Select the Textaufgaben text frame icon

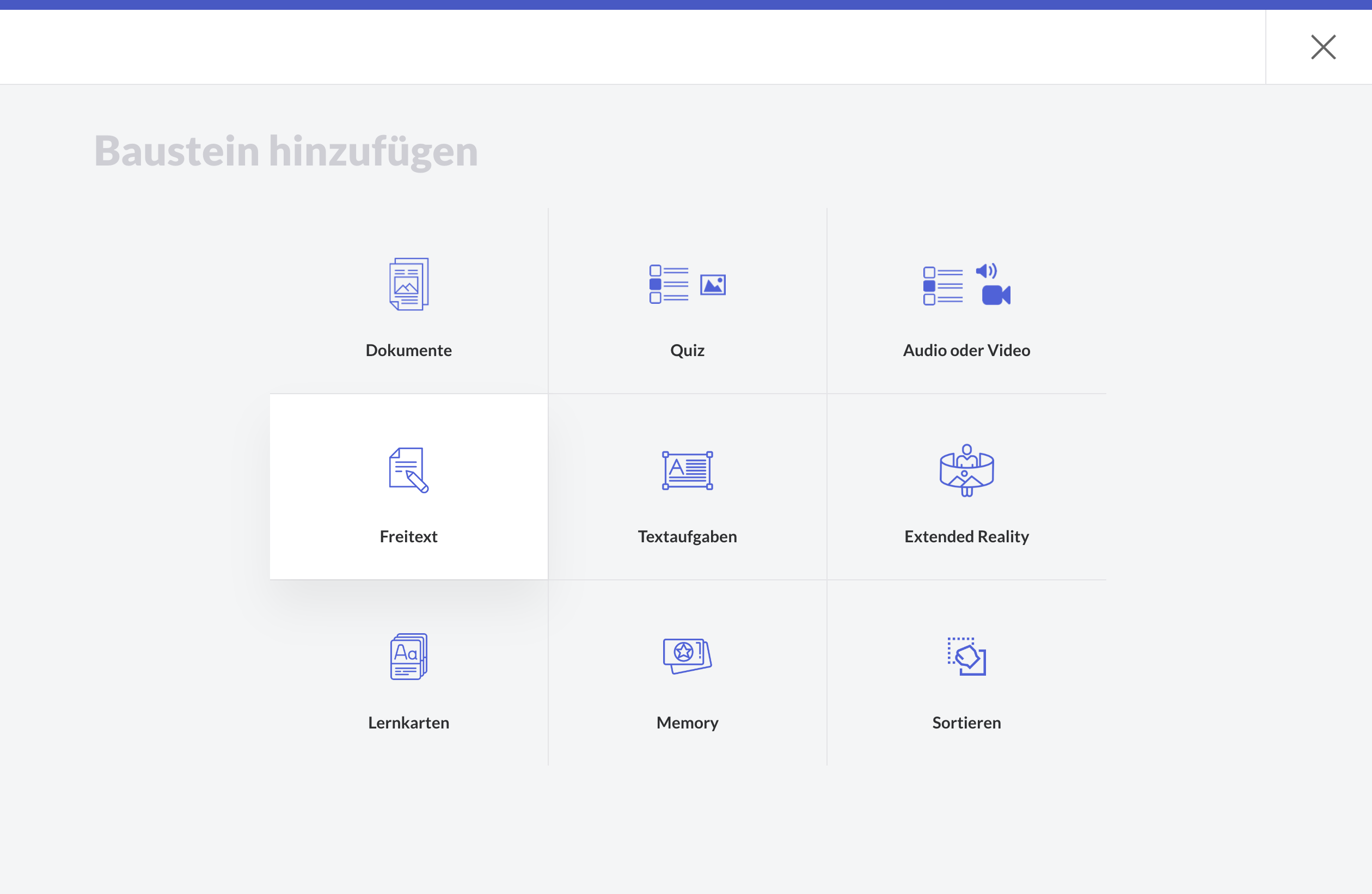(x=687, y=470)
